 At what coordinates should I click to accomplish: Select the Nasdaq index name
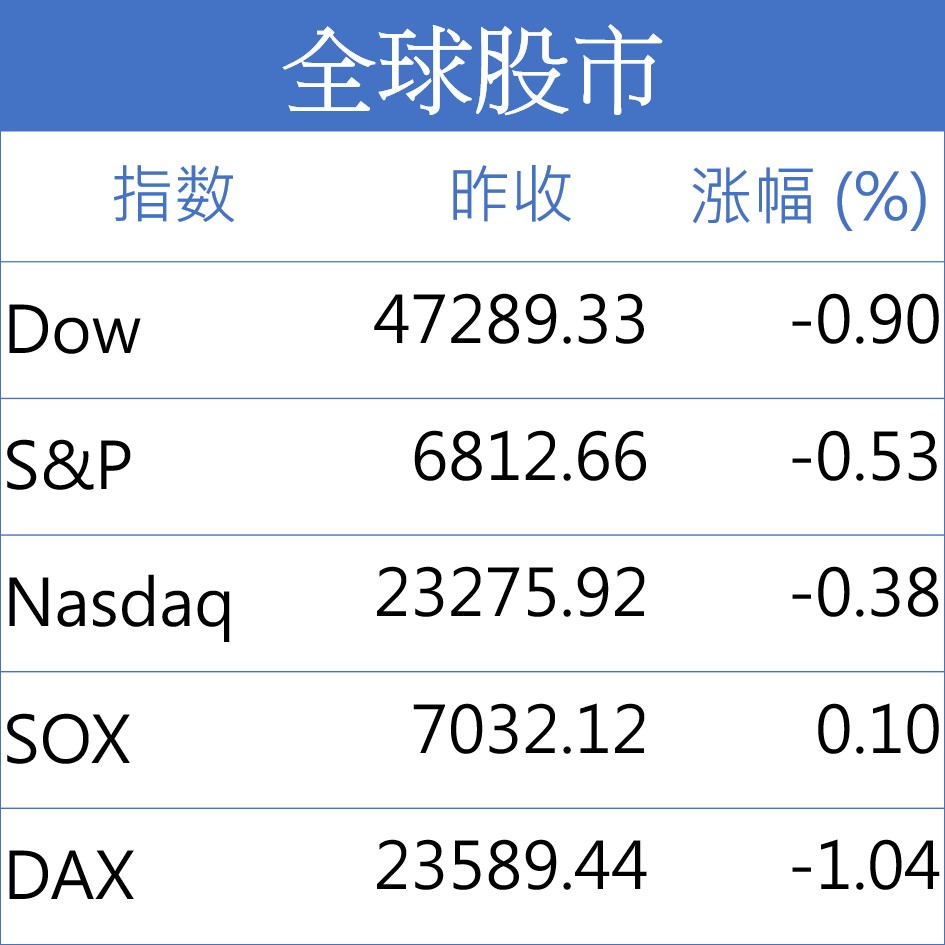[x=119, y=603]
